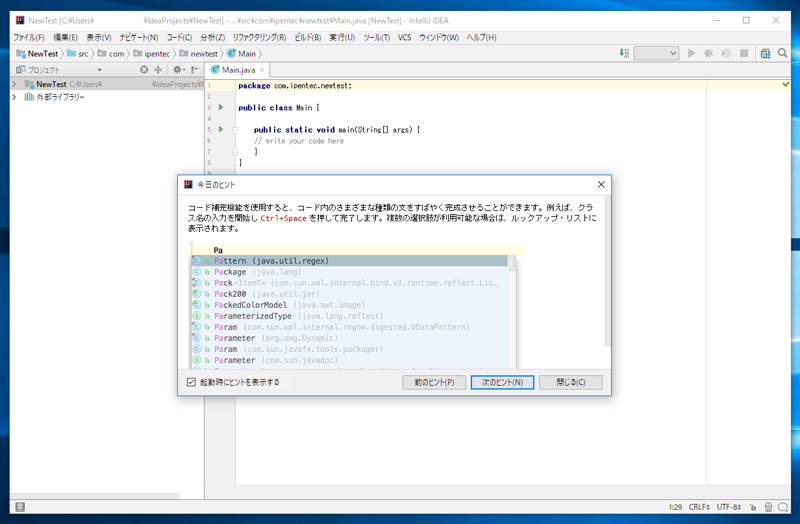Click Collapse All icon in project panel
This screenshot has height=524, width=800.
(158, 69)
